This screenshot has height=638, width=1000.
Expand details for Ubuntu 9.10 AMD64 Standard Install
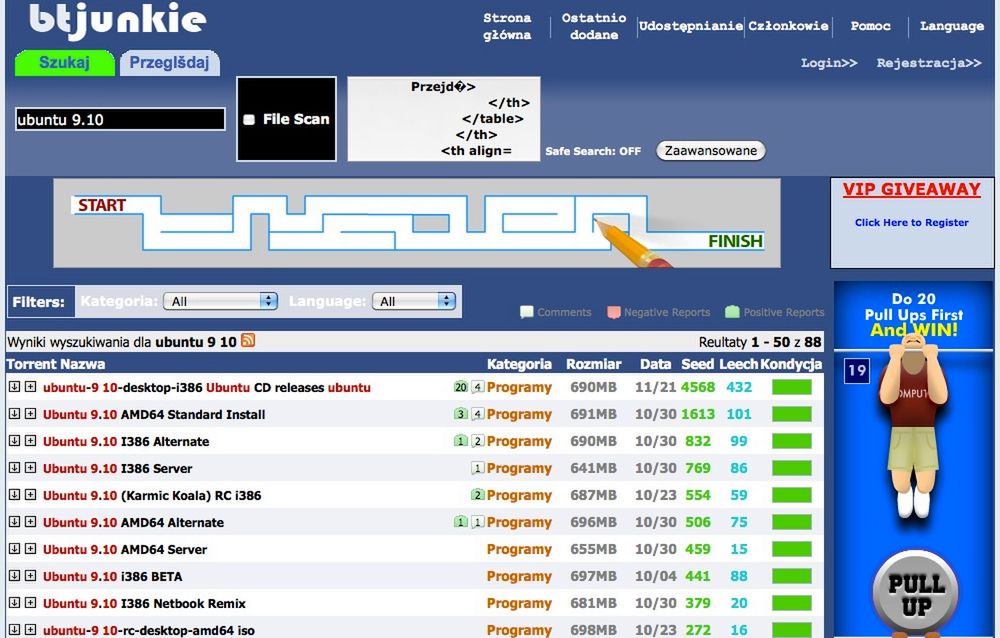(x=30, y=413)
